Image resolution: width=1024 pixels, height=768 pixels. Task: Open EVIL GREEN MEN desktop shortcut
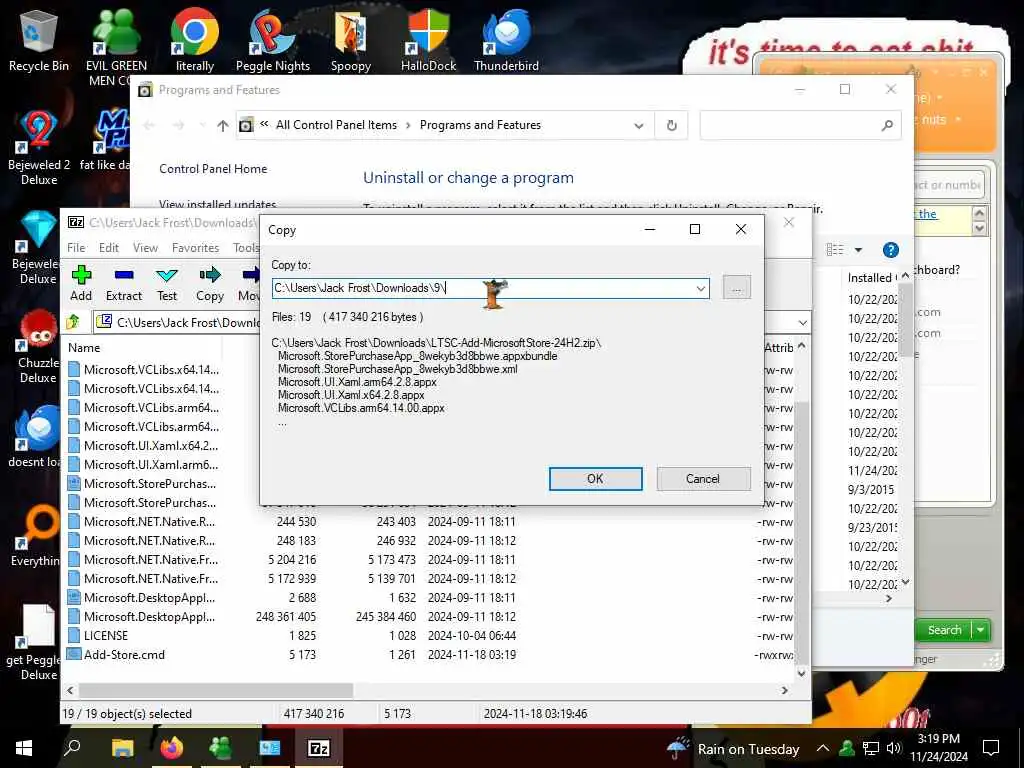pos(116,47)
